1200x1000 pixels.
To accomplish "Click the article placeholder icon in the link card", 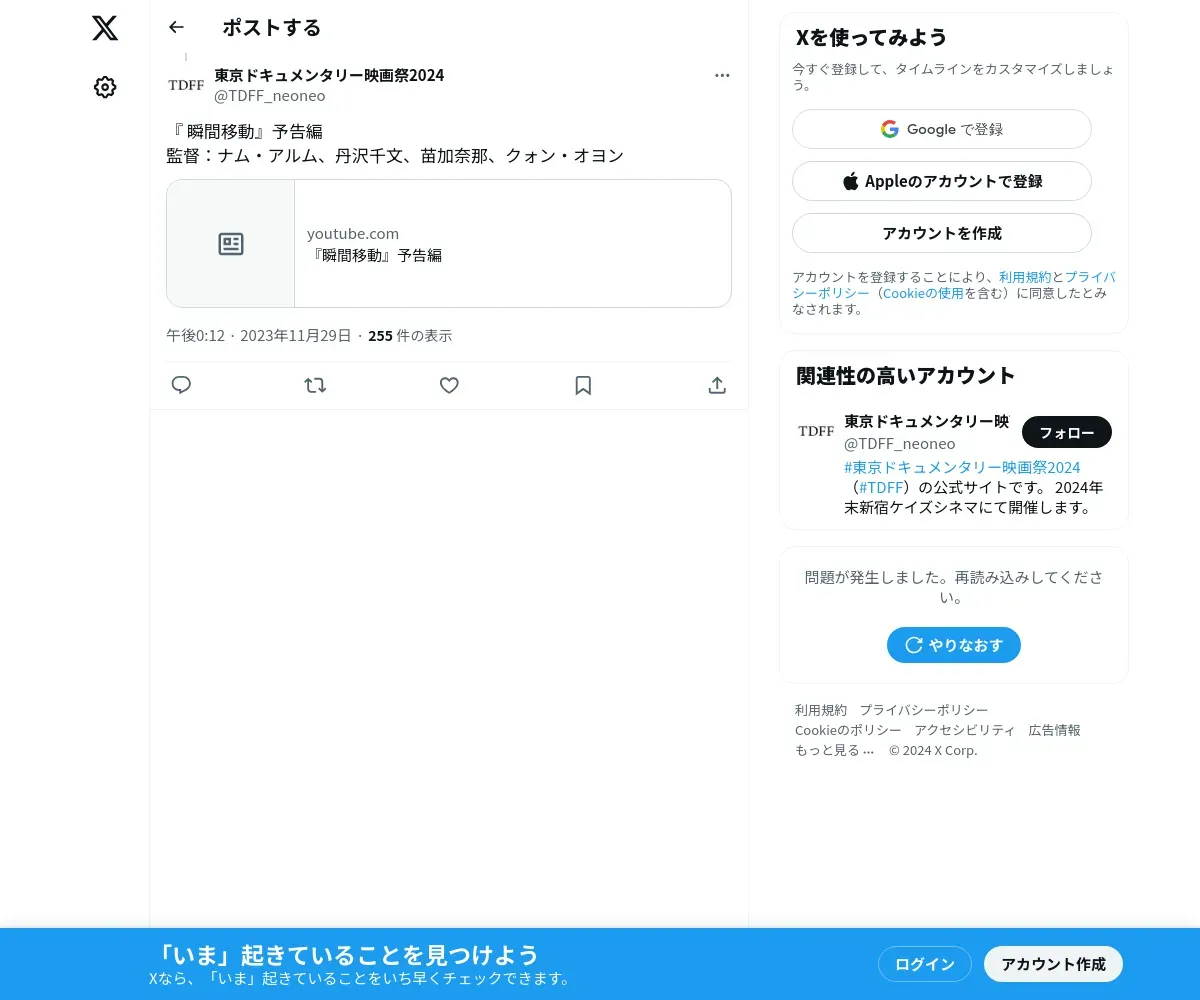I will (231, 244).
